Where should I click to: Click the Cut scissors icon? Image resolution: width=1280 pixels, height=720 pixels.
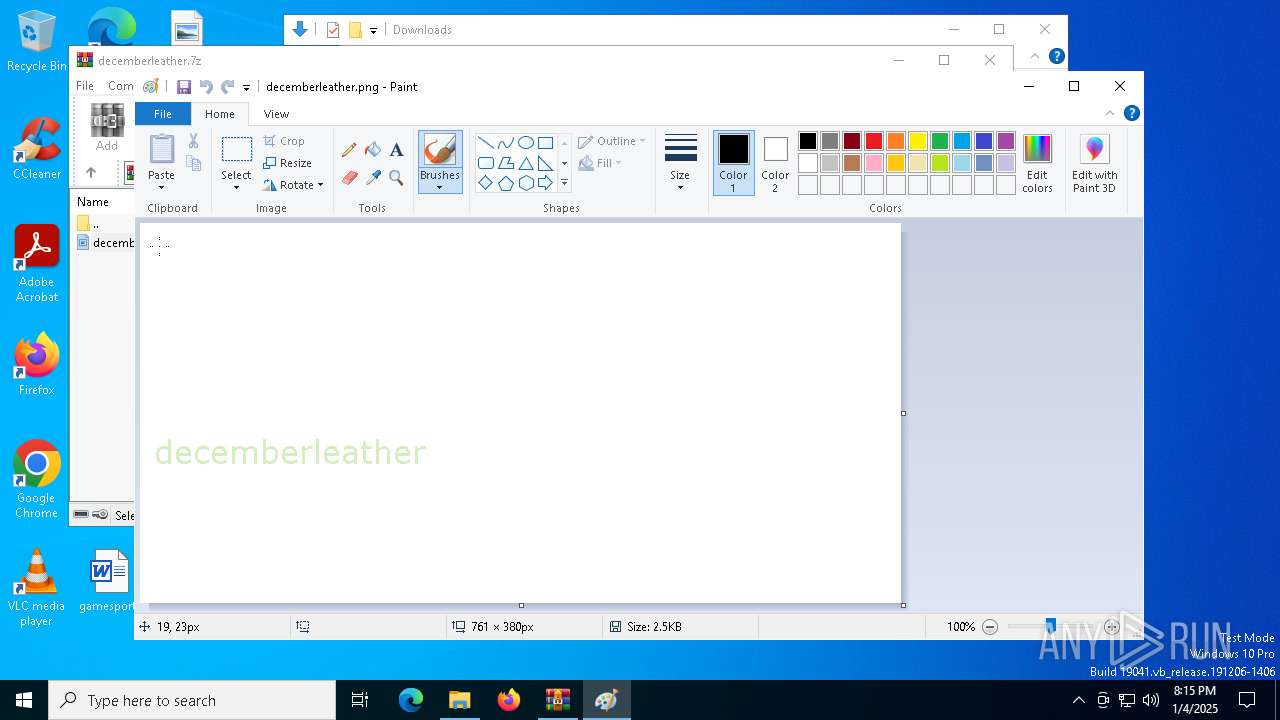coord(193,141)
